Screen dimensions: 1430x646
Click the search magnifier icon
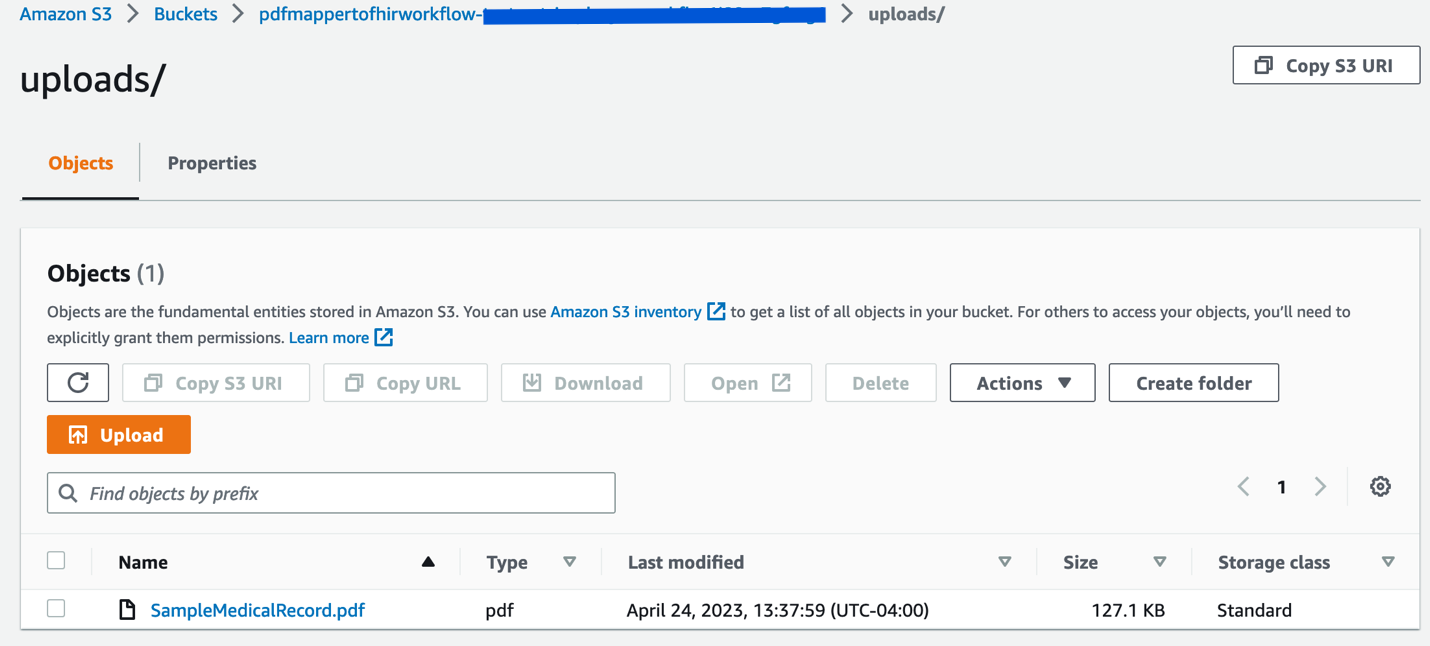68,493
